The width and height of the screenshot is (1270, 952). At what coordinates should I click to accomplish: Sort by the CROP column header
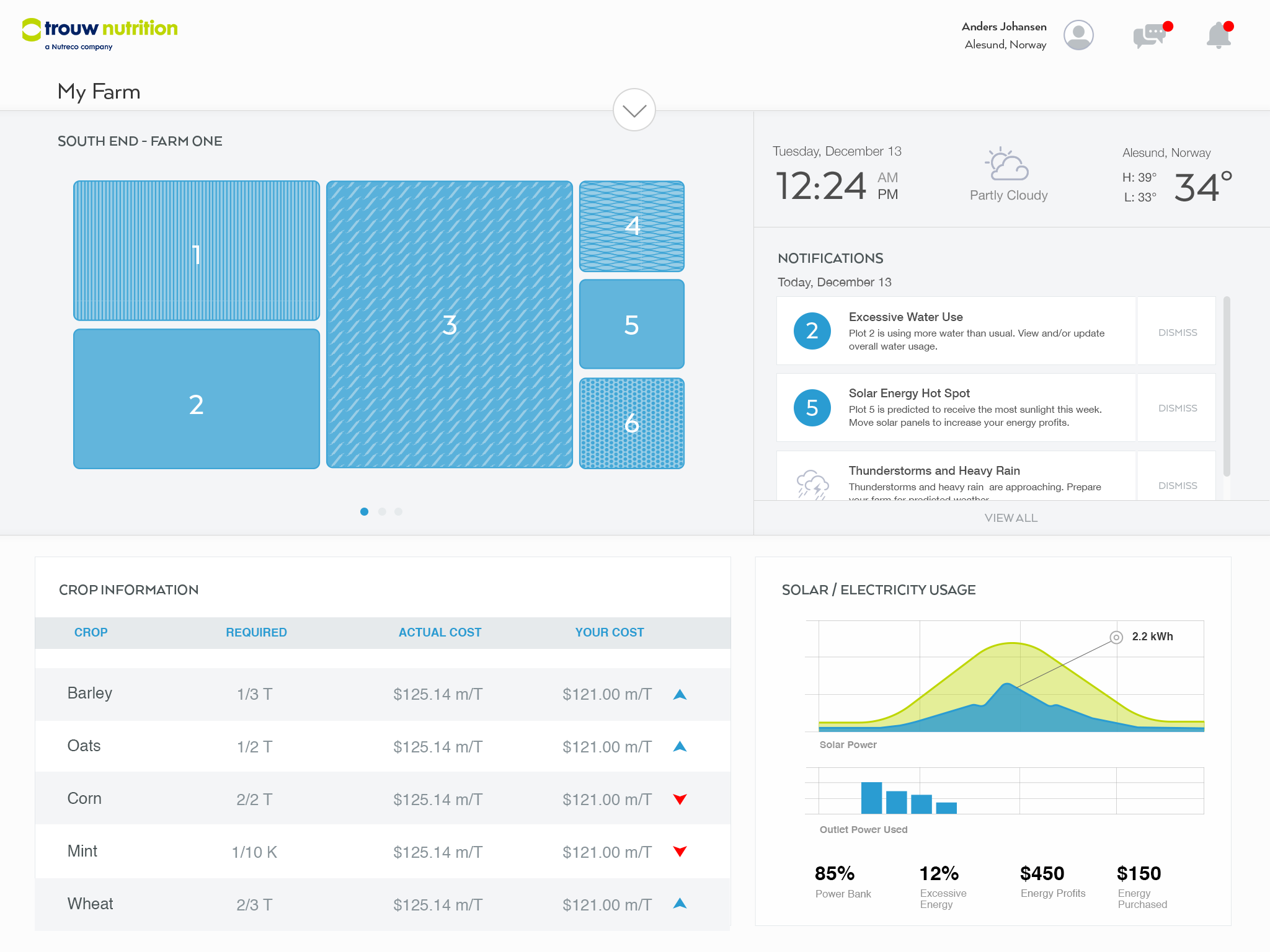(91, 633)
